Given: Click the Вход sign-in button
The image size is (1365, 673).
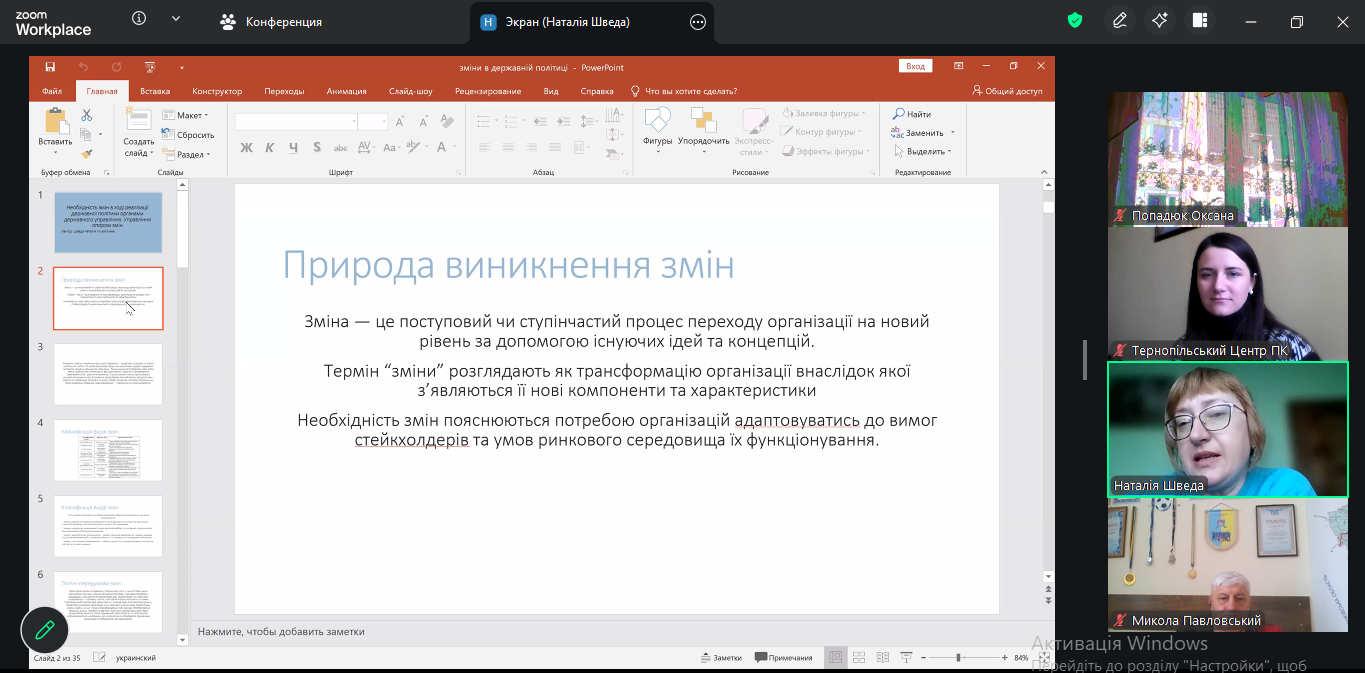Looking at the screenshot, I should (x=915, y=66).
